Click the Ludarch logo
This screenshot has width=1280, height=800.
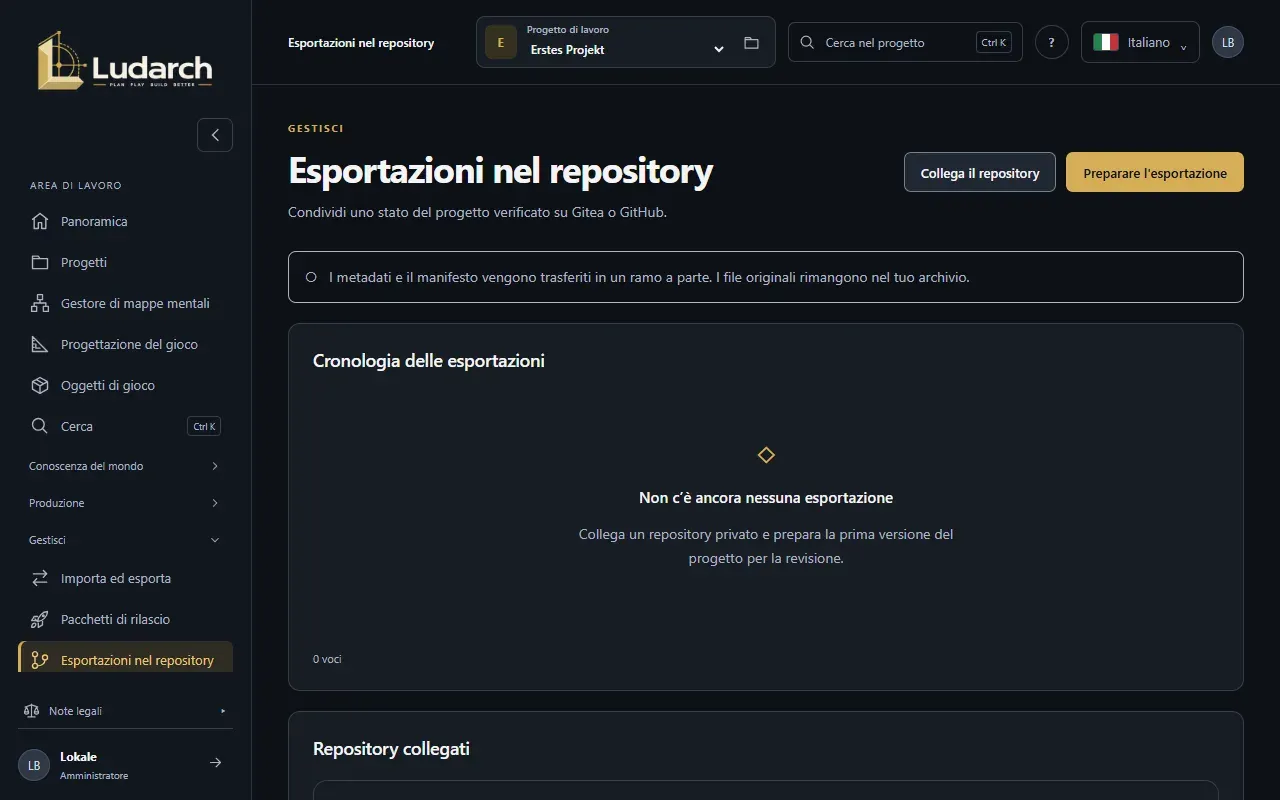click(x=125, y=60)
